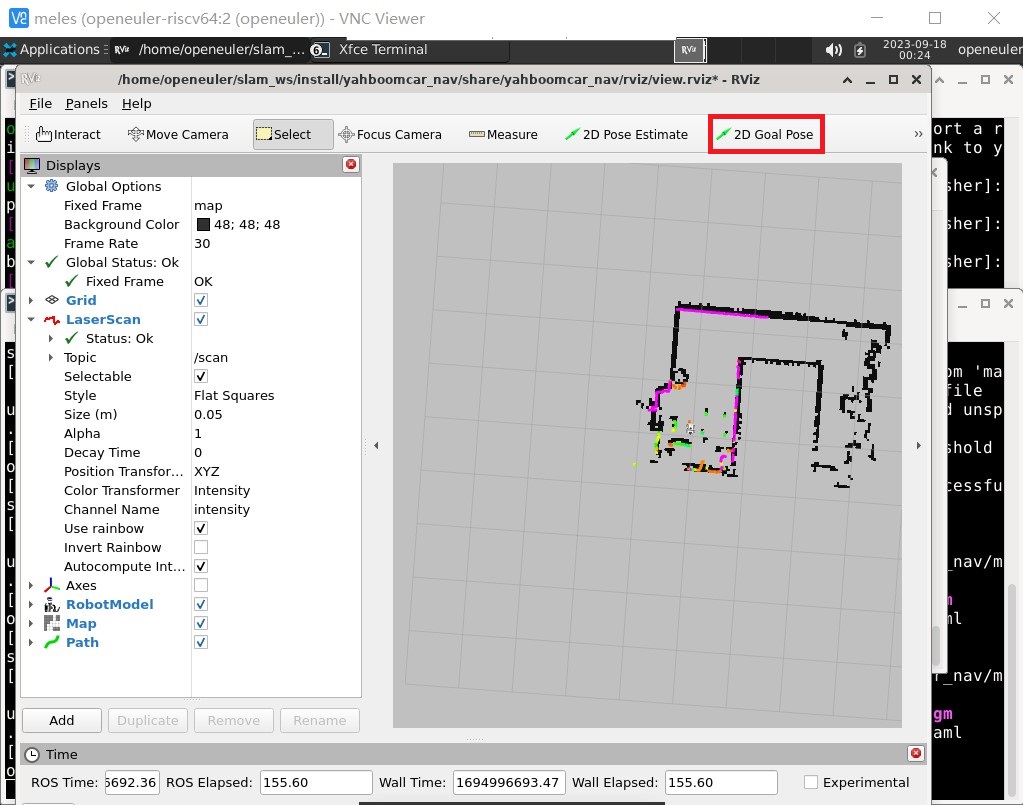The width and height of the screenshot is (1023, 805).
Task: Toggle Map display checkbox
Action: click(x=201, y=623)
